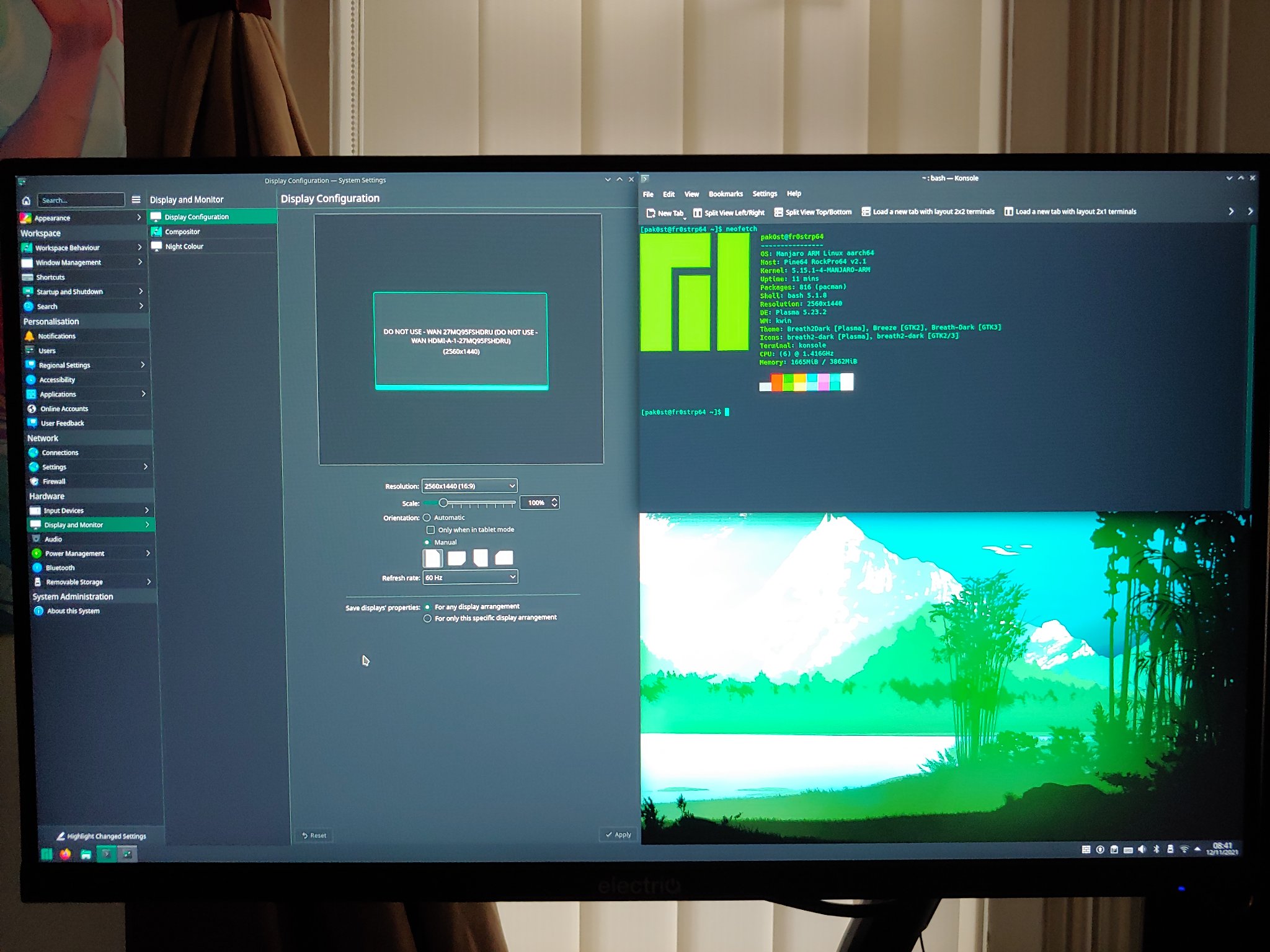Select For only this specific display arrangement

427,619
